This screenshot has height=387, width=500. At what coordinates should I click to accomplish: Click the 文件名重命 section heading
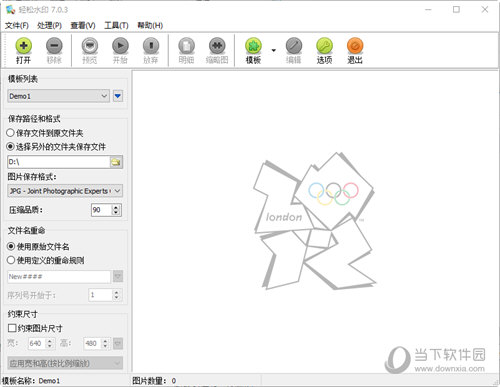coord(26,230)
